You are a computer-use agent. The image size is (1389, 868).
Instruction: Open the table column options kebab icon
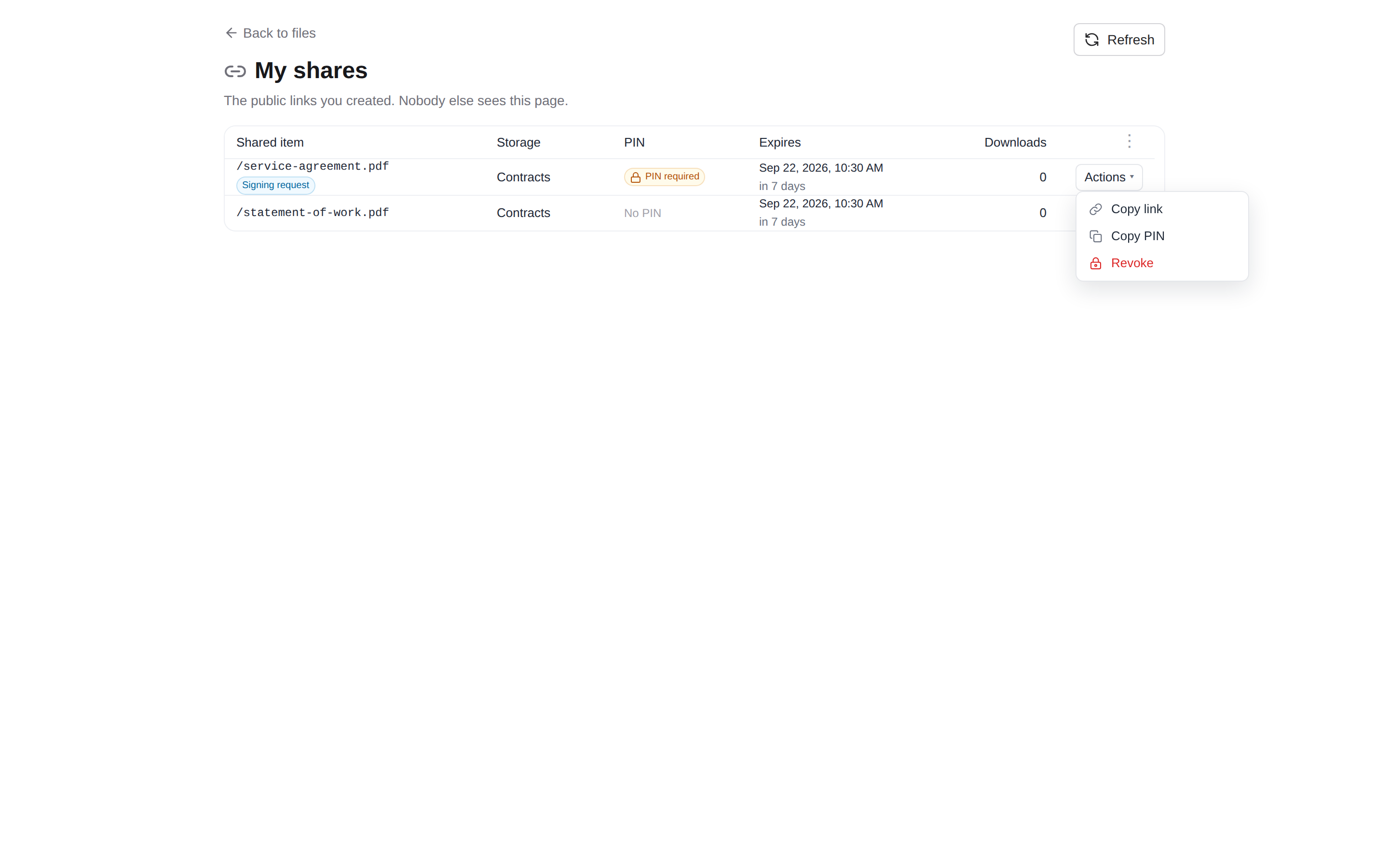click(1129, 141)
